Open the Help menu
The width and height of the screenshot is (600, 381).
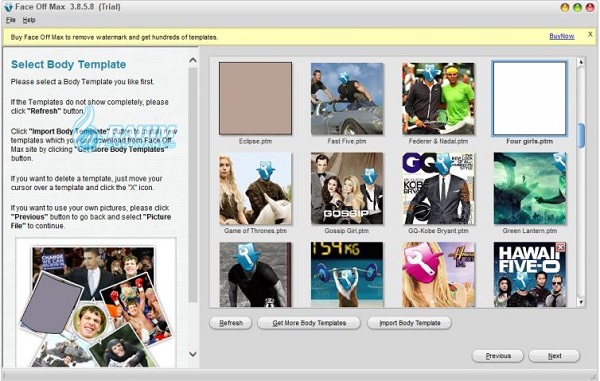(x=29, y=20)
